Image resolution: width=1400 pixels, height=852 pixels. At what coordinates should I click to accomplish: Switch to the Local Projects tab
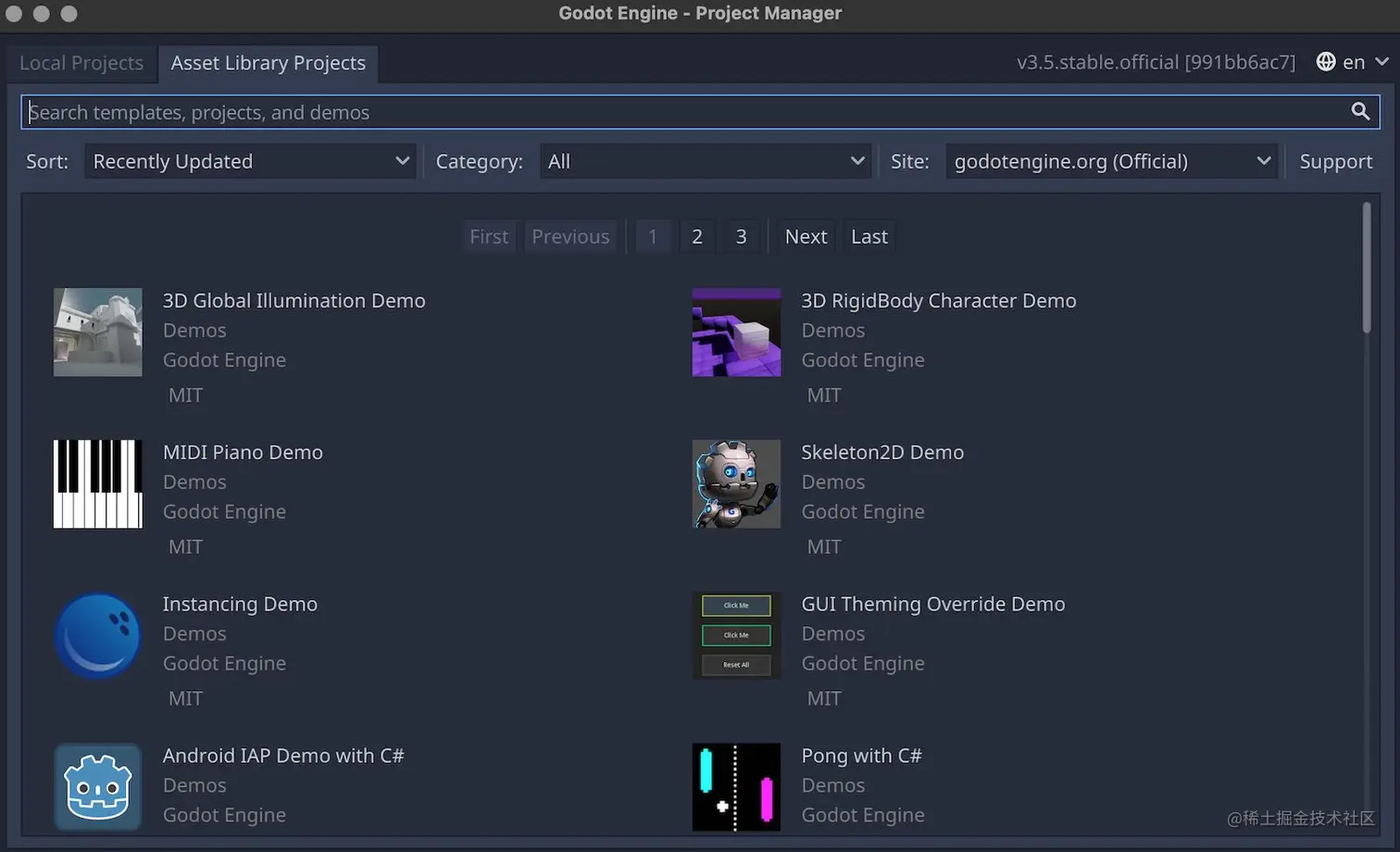81,63
